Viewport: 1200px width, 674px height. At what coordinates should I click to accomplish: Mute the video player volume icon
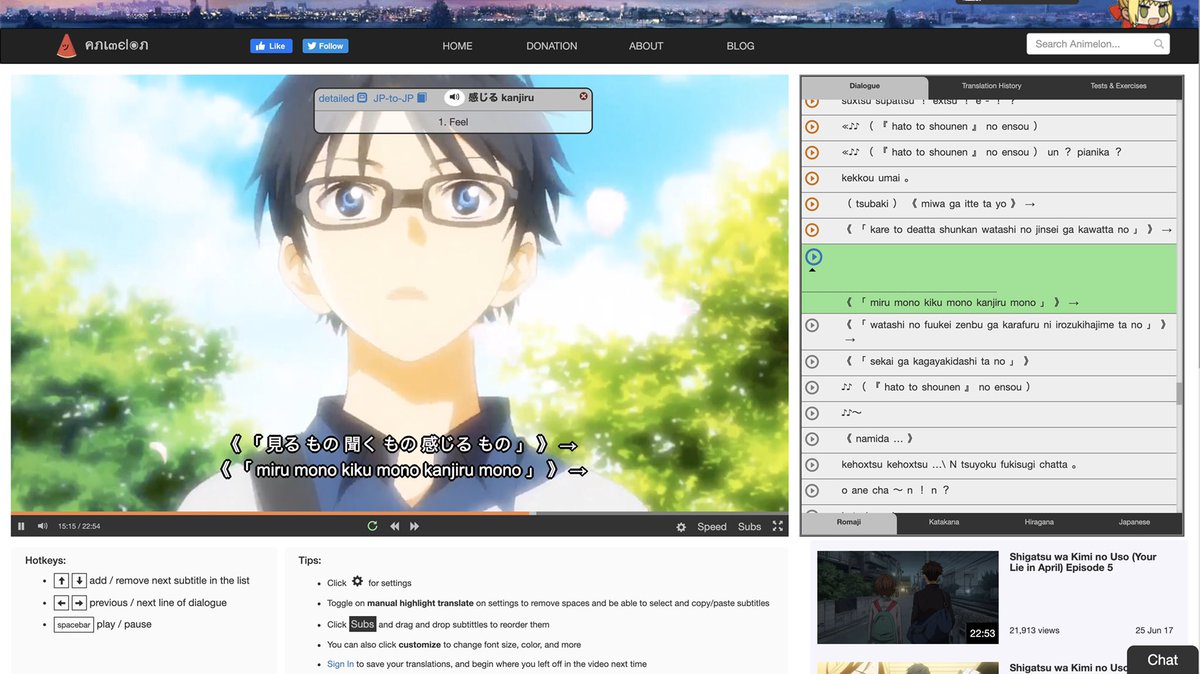click(43, 527)
